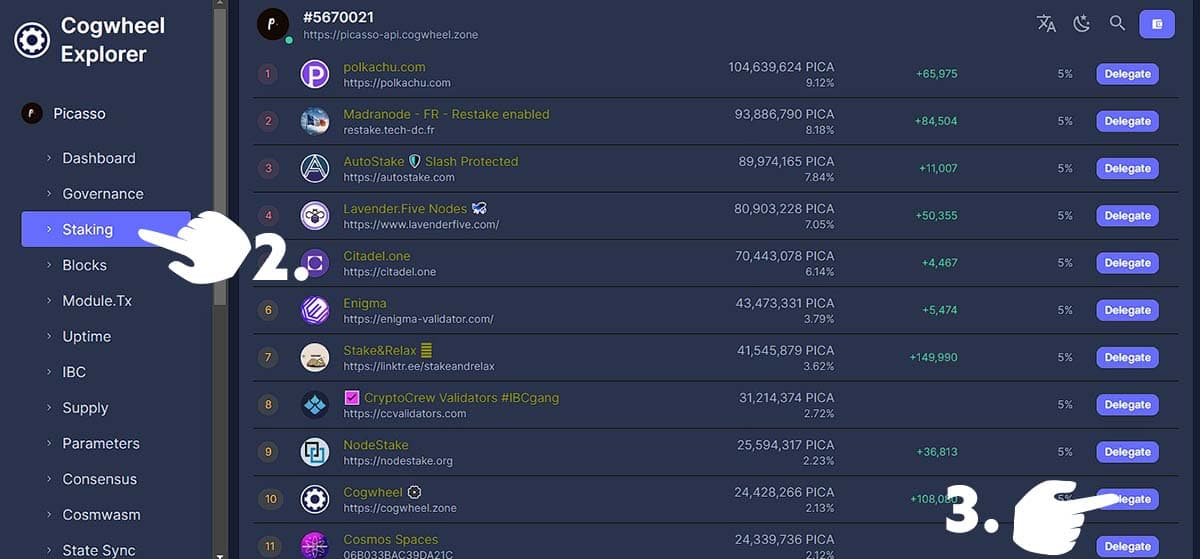Delegate to Madranode validator

1127,121
